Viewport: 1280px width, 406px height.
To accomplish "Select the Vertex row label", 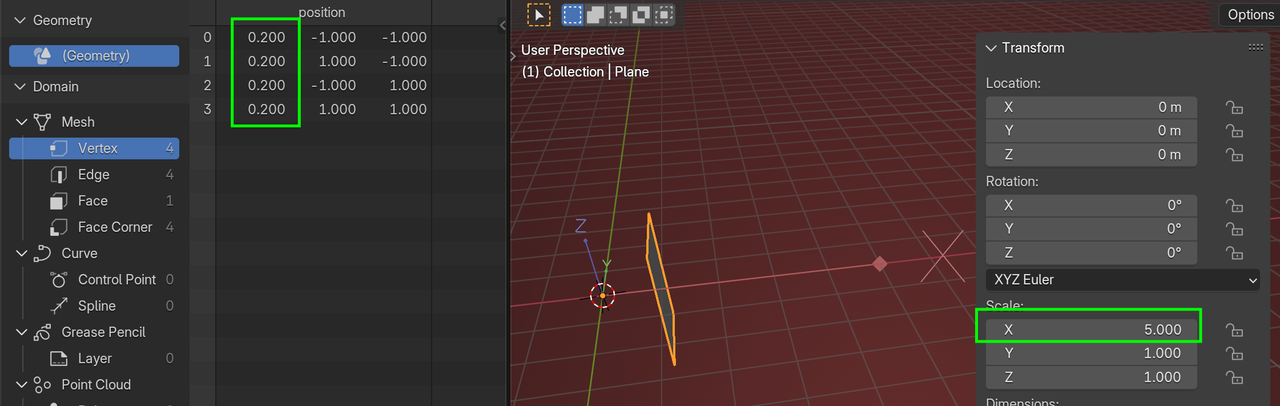I will (x=98, y=148).
